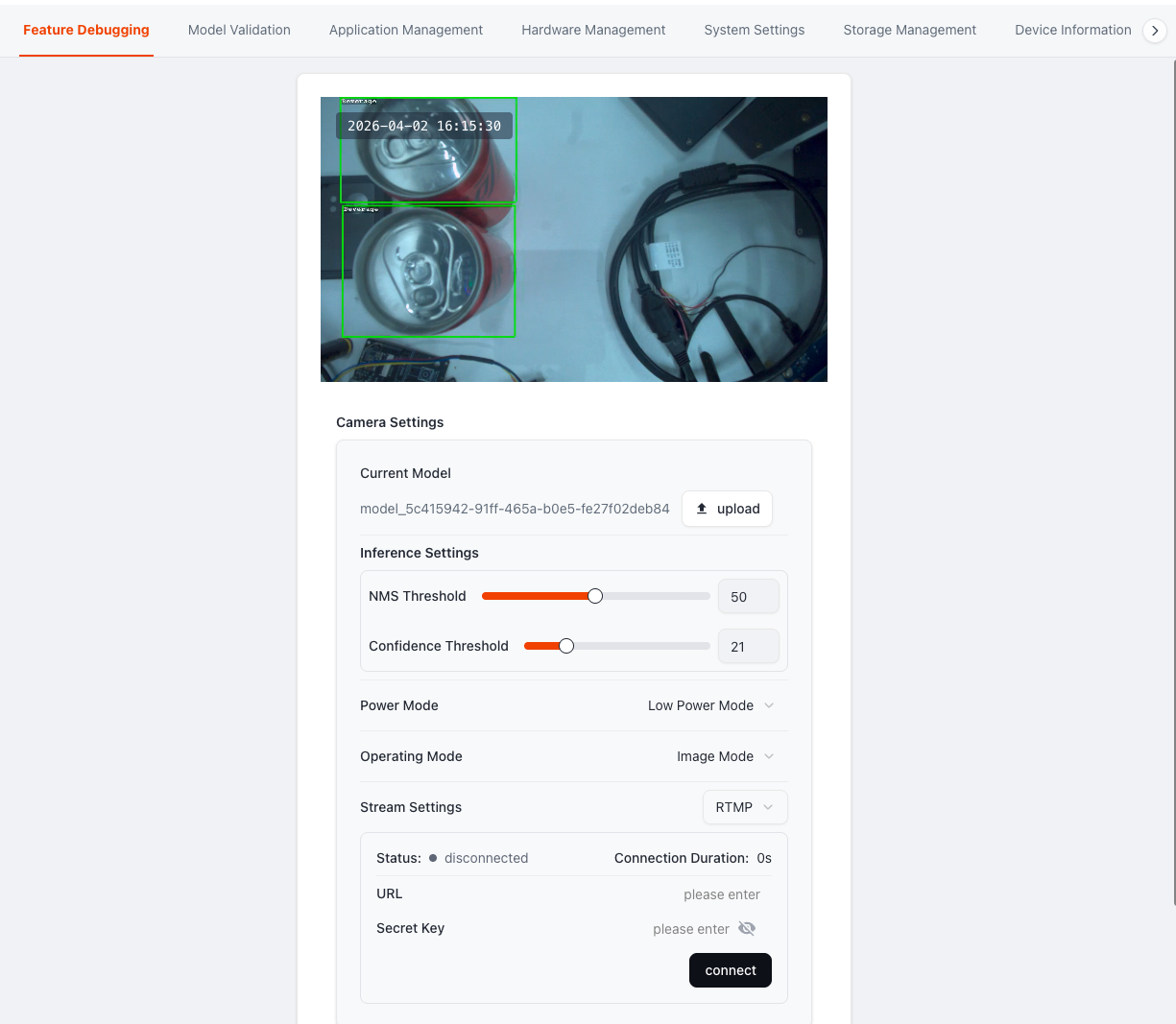This screenshot has width=1176, height=1024.
Task: Go to the Hardware Management tab
Action: click(x=593, y=30)
